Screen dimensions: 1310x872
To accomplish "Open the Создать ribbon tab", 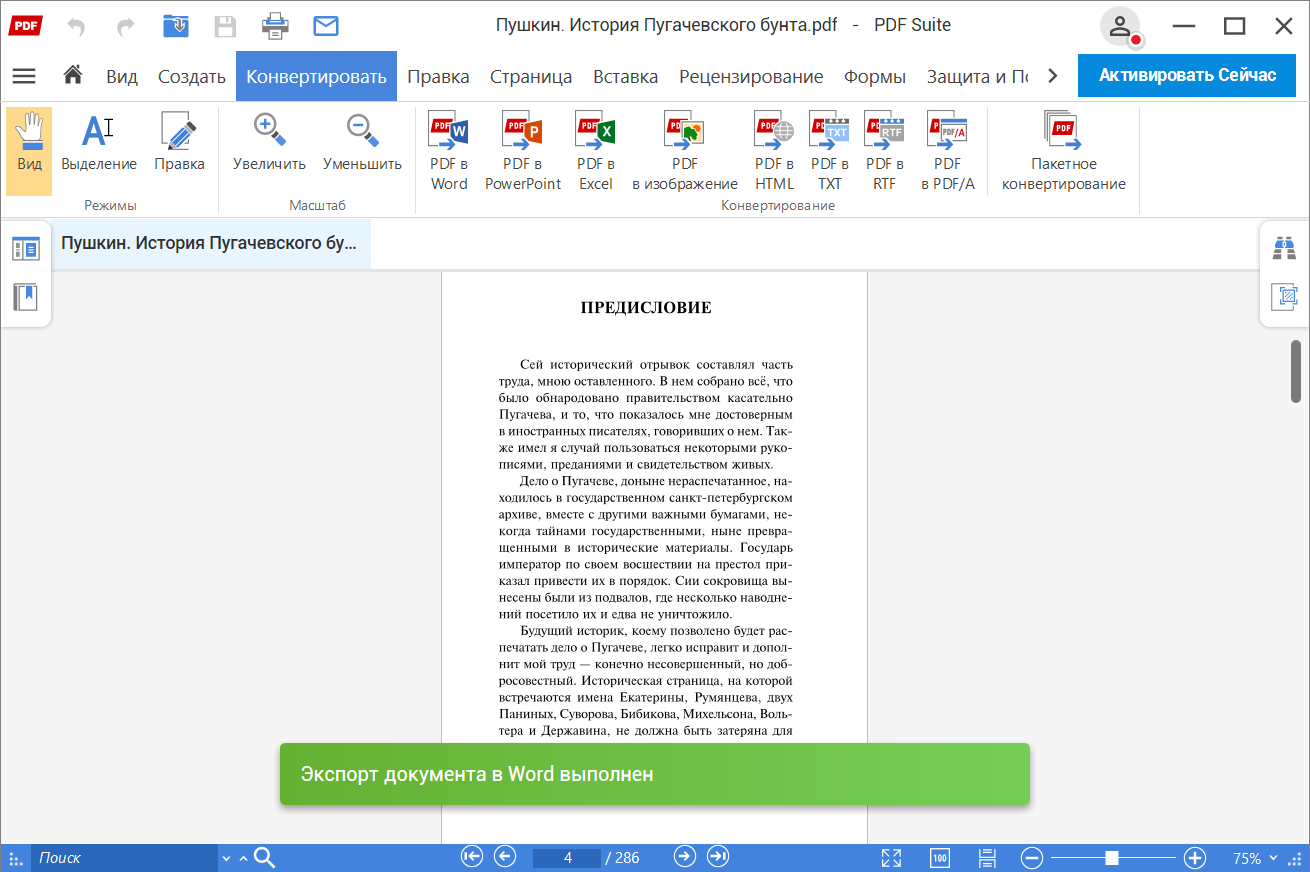I will (x=192, y=76).
